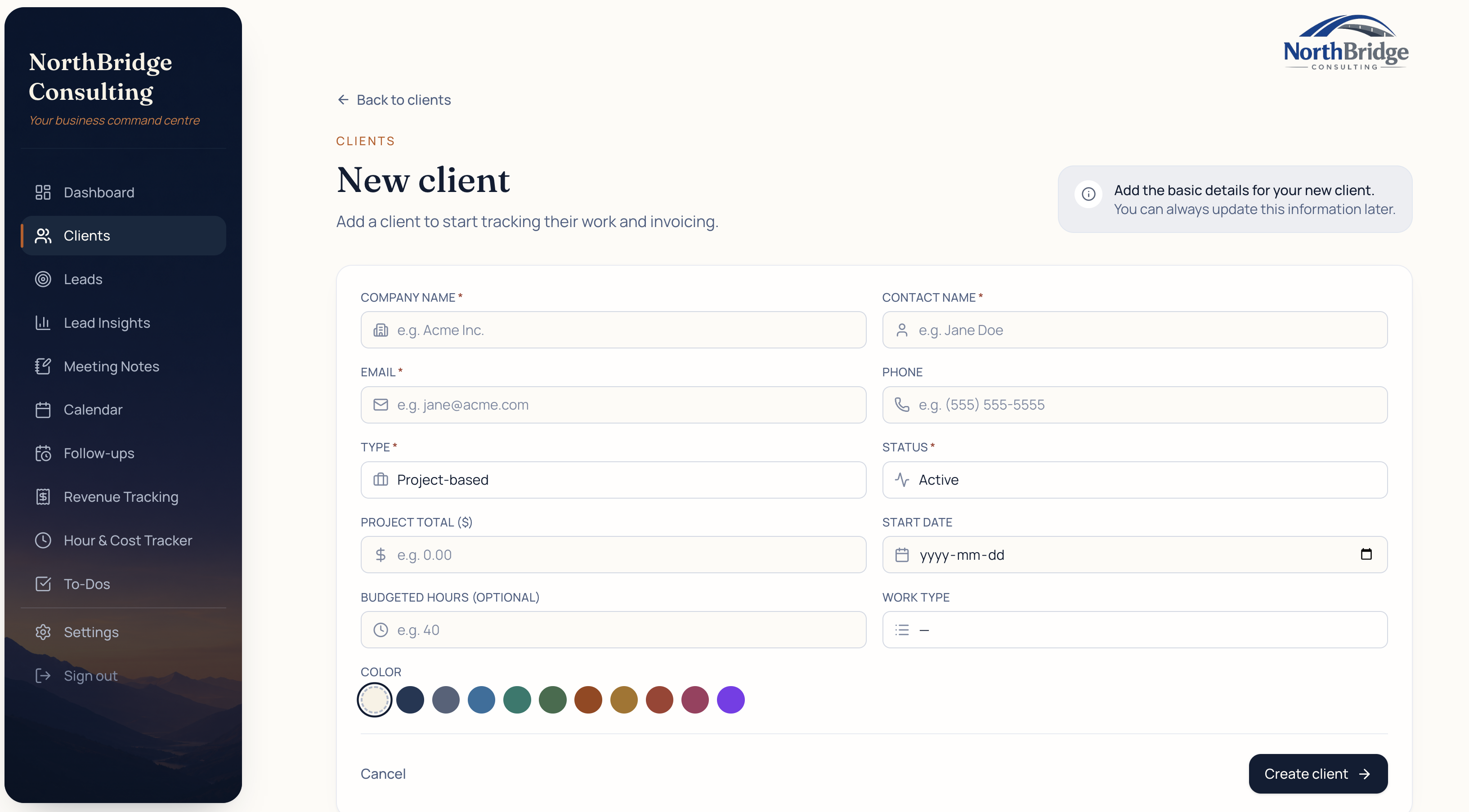The width and height of the screenshot is (1469, 812).
Task: Open Settings from the sidebar
Action: click(x=123, y=632)
